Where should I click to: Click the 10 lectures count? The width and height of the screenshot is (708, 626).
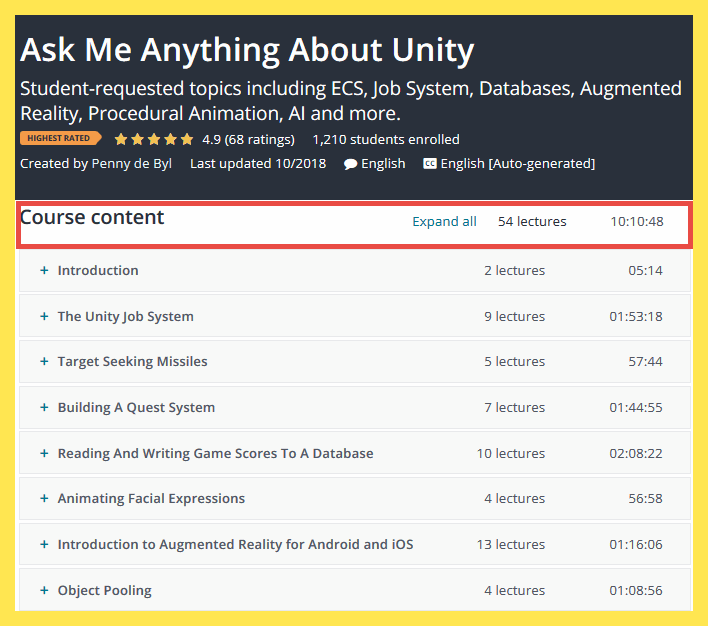[511, 453]
